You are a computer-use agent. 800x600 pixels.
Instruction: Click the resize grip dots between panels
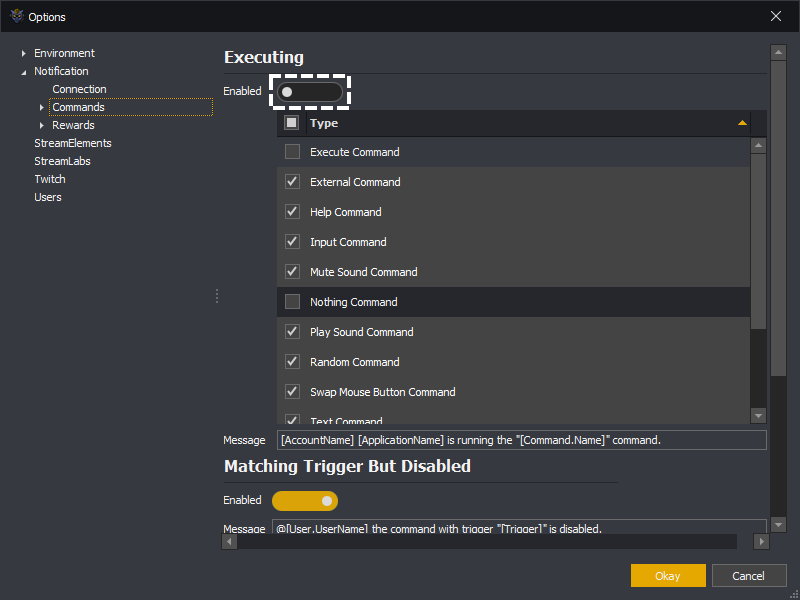pos(217,296)
